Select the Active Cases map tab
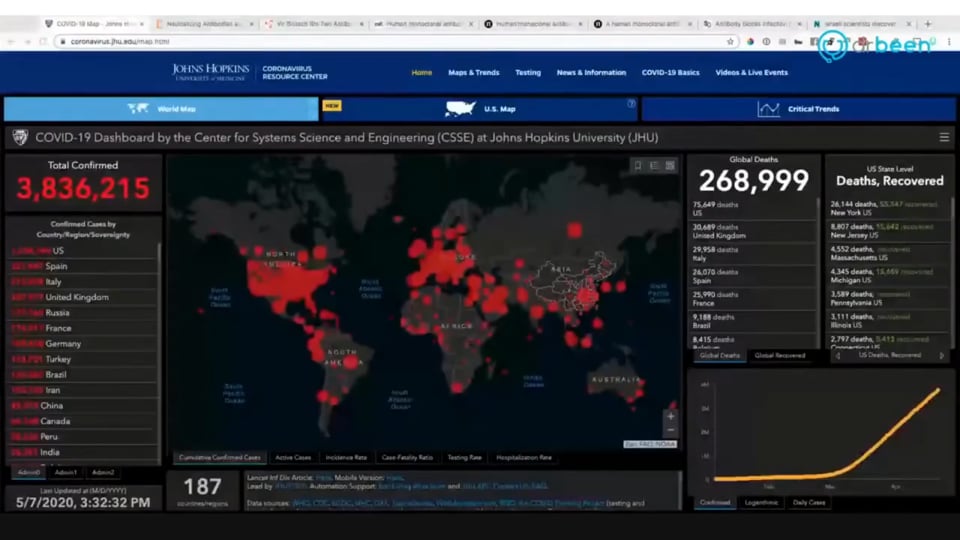The height and width of the screenshot is (540, 960). (293, 457)
